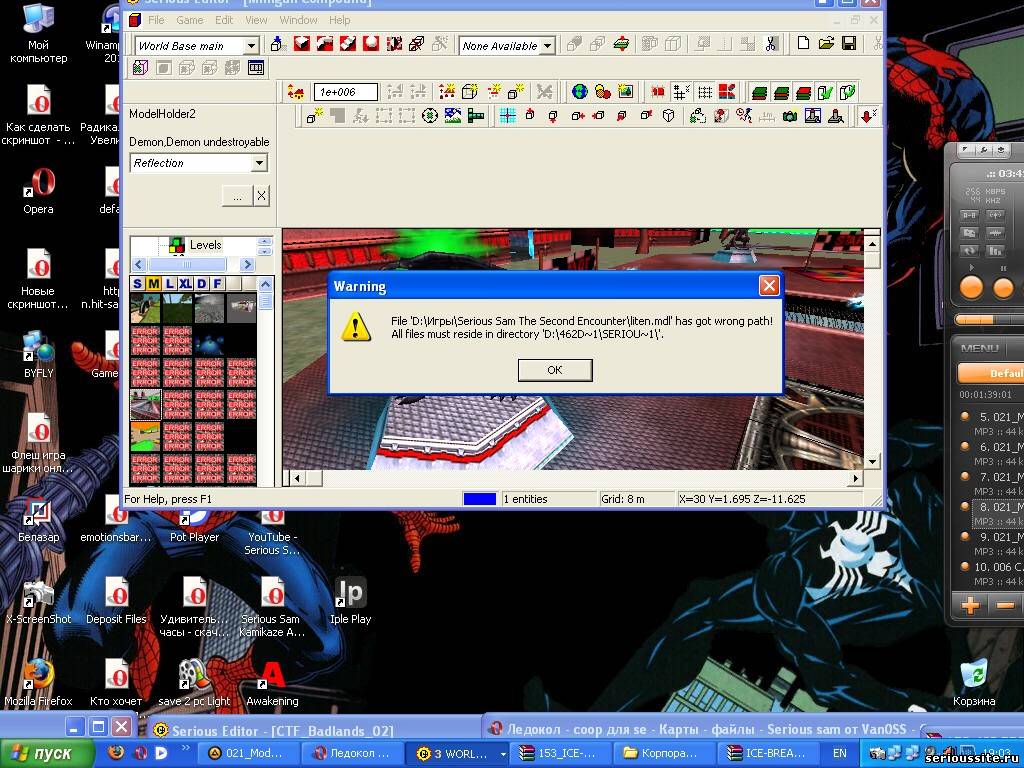Open the Pot Player desktop shortcut

[195, 522]
